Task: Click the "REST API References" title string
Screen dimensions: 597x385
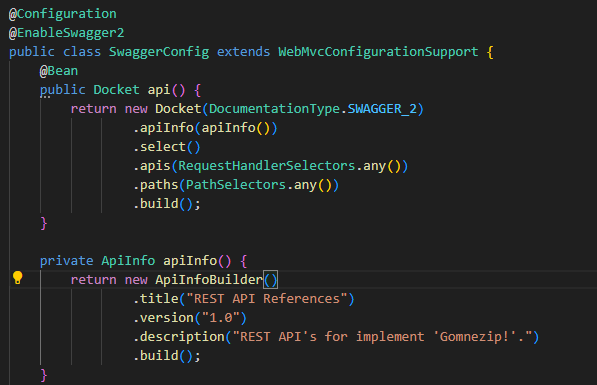Action: pyautogui.click(x=267, y=299)
